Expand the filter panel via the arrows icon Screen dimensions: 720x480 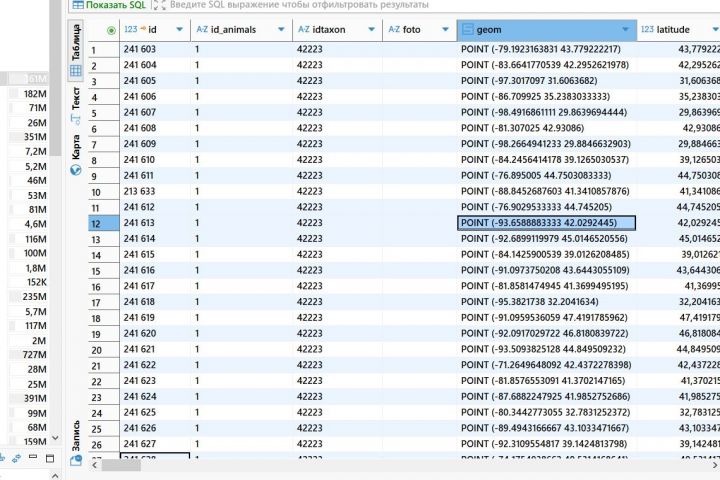click(159, 5)
